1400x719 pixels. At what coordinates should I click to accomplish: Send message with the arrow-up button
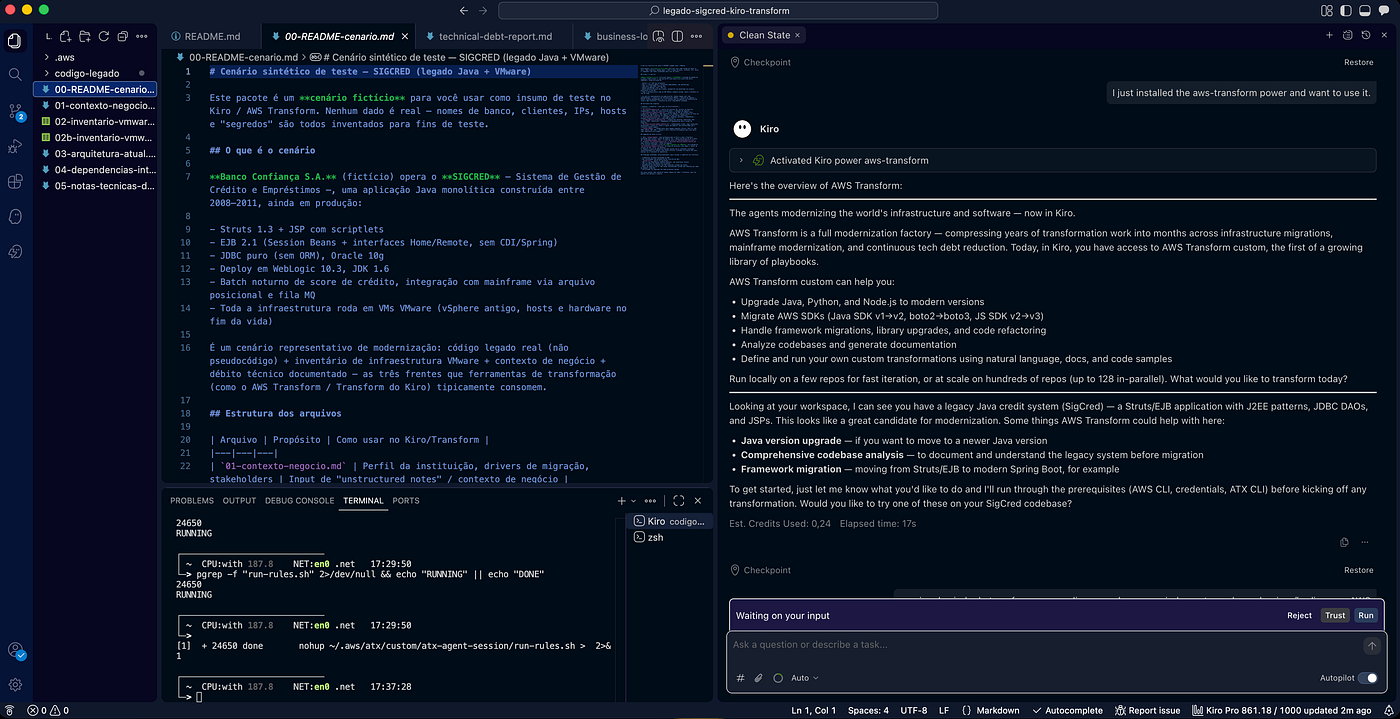coord(1373,646)
